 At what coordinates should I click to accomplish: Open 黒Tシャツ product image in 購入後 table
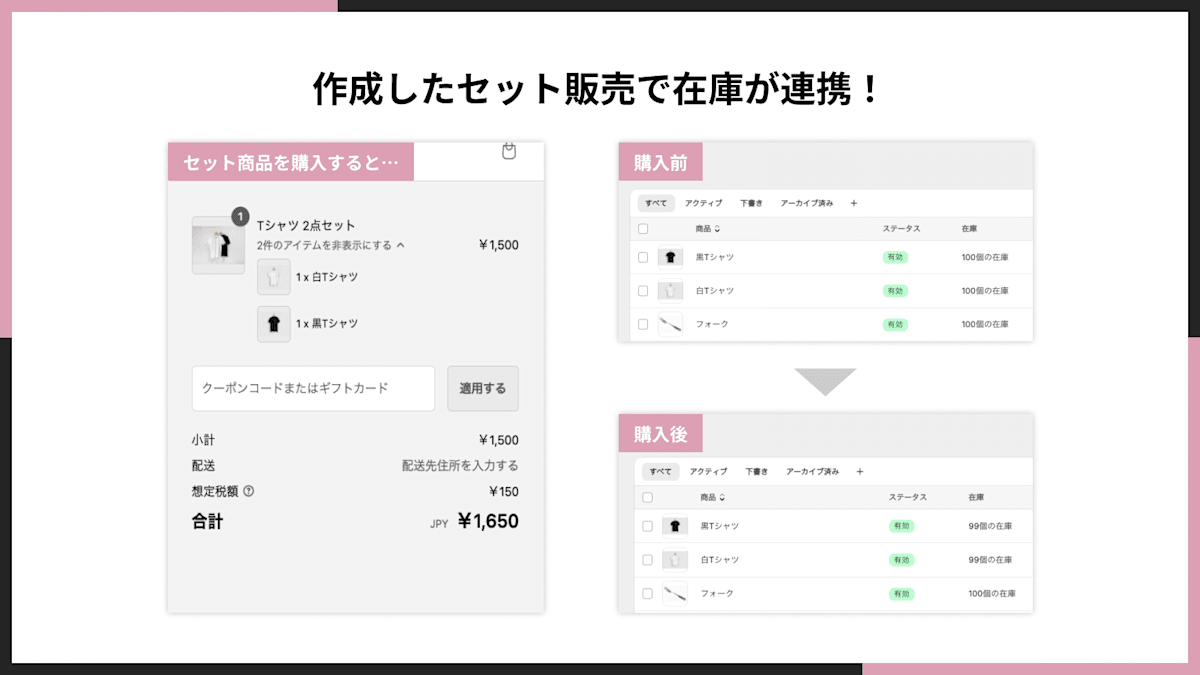click(675, 526)
